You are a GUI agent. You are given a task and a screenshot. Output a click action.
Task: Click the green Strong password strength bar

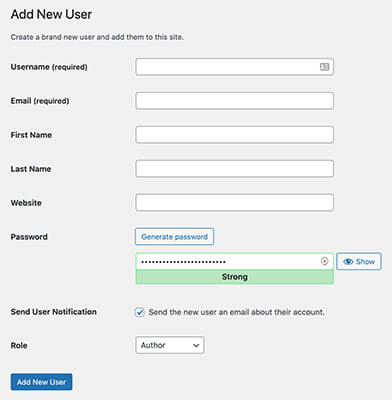click(x=234, y=277)
